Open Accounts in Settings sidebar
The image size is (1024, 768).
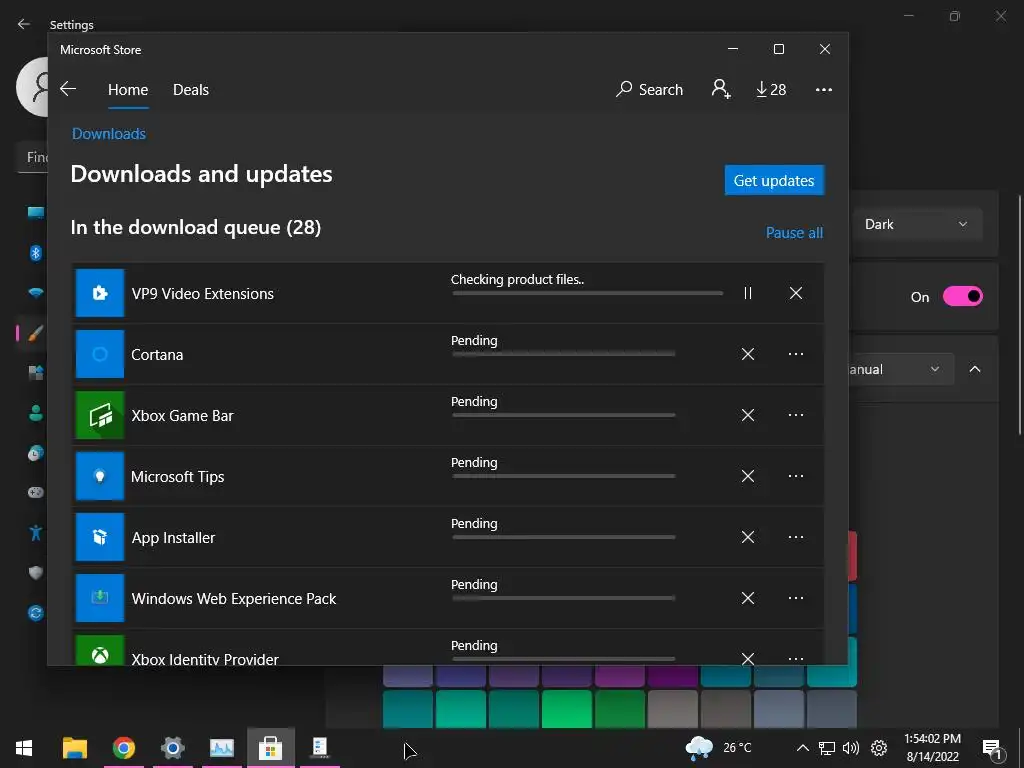pyautogui.click(x=36, y=413)
